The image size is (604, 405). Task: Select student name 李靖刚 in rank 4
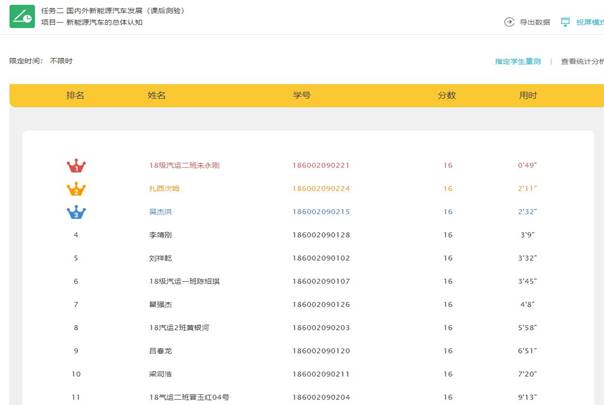[160, 235]
